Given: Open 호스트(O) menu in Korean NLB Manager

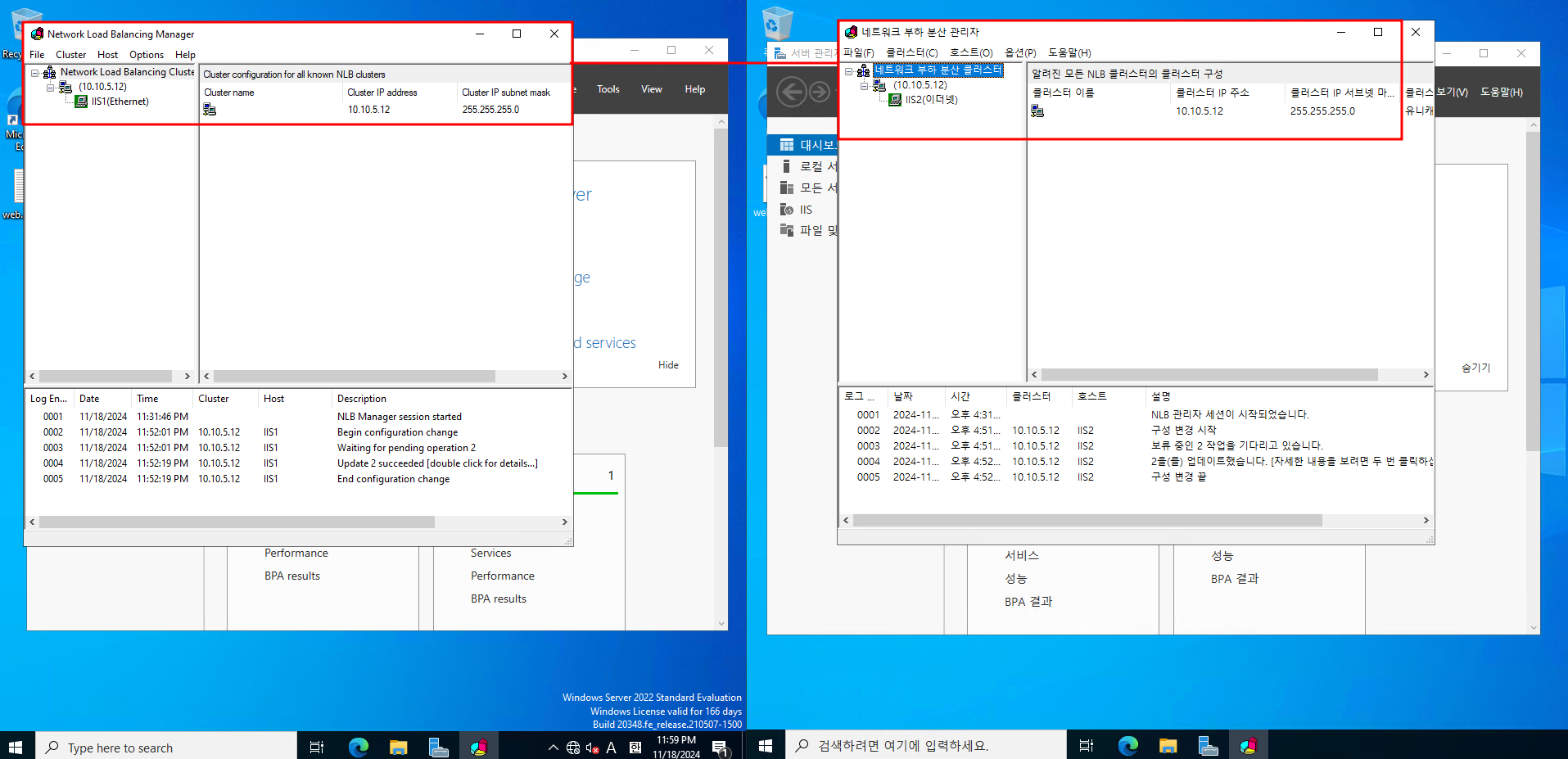Looking at the screenshot, I should click(x=971, y=52).
